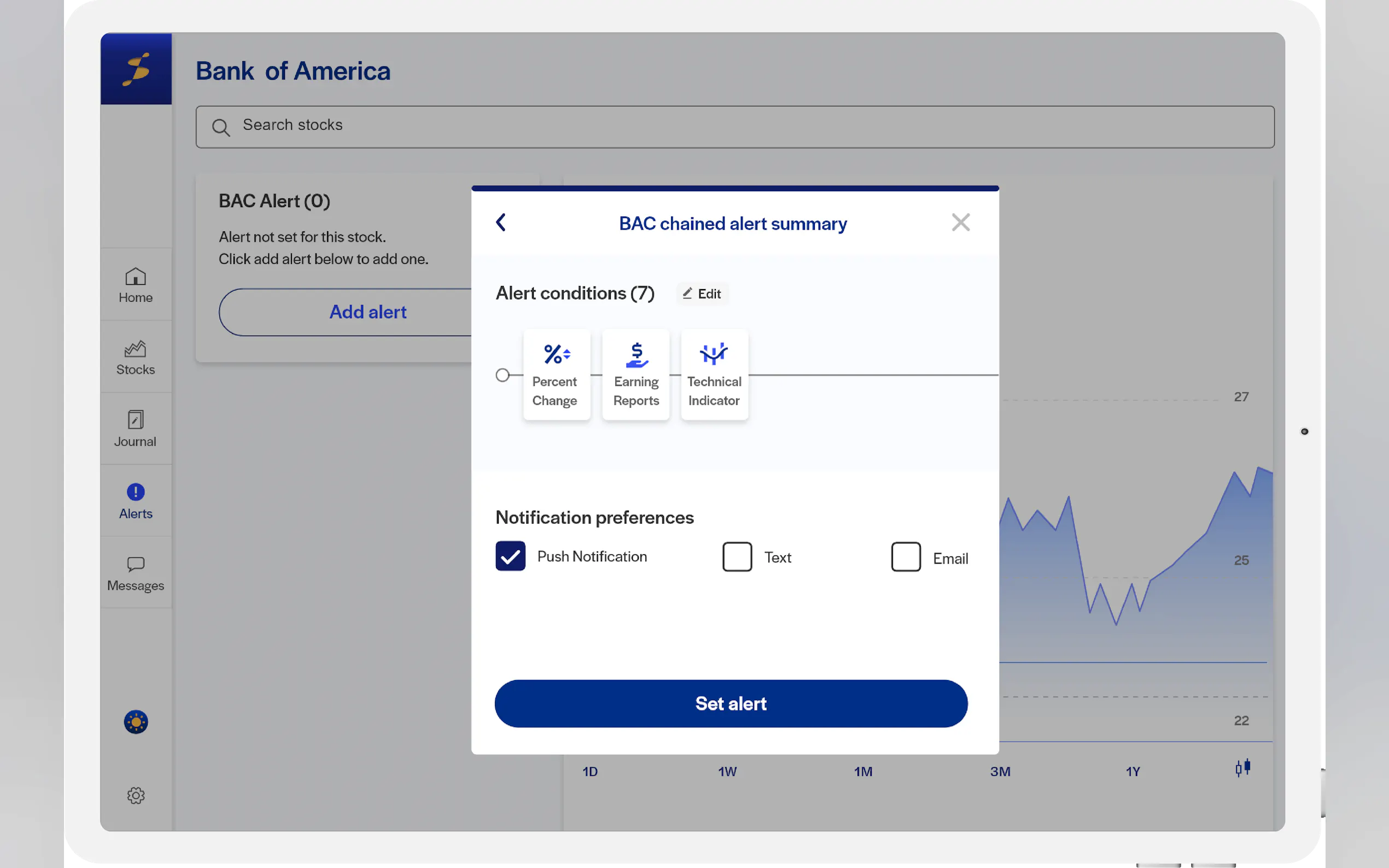The height and width of the screenshot is (868, 1389).
Task: Switch to candlestick chart icon
Action: point(1242,768)
